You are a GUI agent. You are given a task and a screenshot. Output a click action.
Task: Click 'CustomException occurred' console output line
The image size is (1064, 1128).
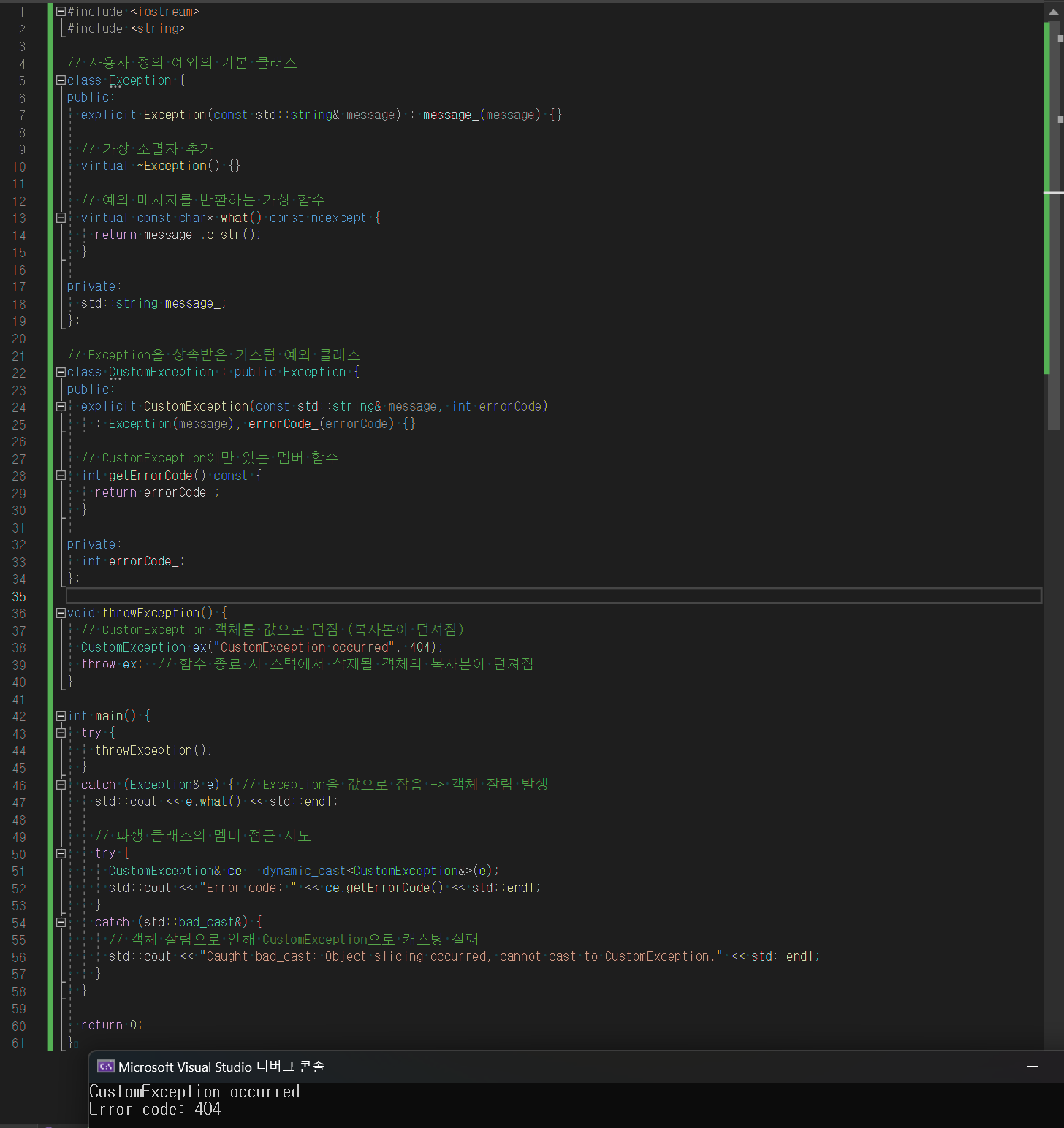click(194, 1091)
